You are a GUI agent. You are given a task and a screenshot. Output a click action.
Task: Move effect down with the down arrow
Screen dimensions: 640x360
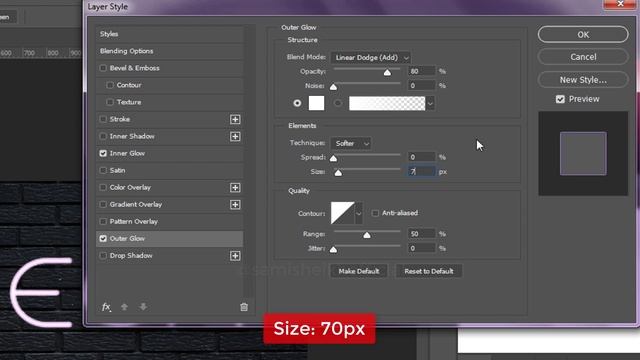pyautogui.click(x=143, y=307)
